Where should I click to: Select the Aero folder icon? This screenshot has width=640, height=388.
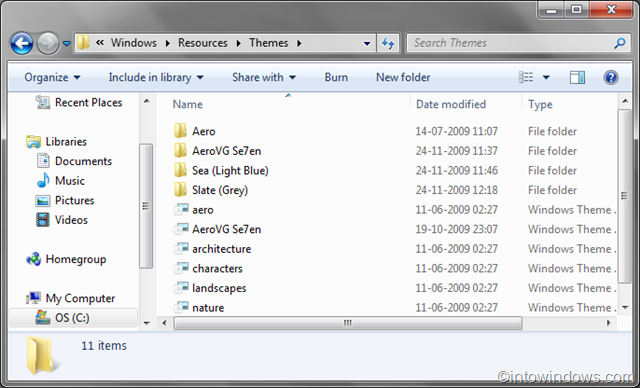pos(180,131)
